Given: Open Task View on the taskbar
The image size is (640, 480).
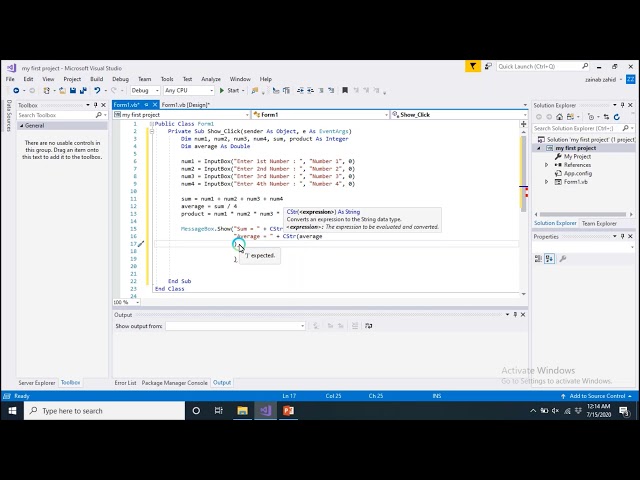Looking at the screenshot, I should pos(219,411).
